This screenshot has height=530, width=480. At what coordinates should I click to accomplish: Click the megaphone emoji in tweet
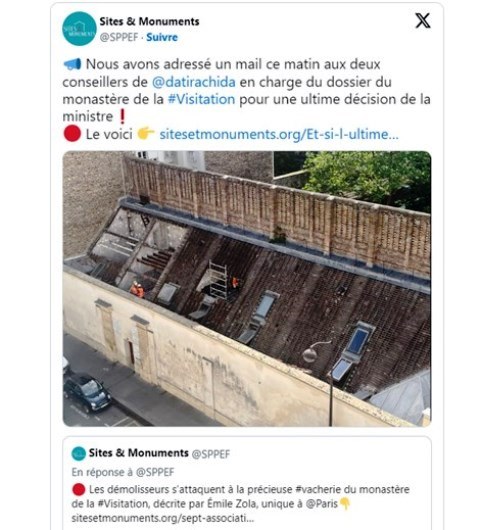pos(72,64)
